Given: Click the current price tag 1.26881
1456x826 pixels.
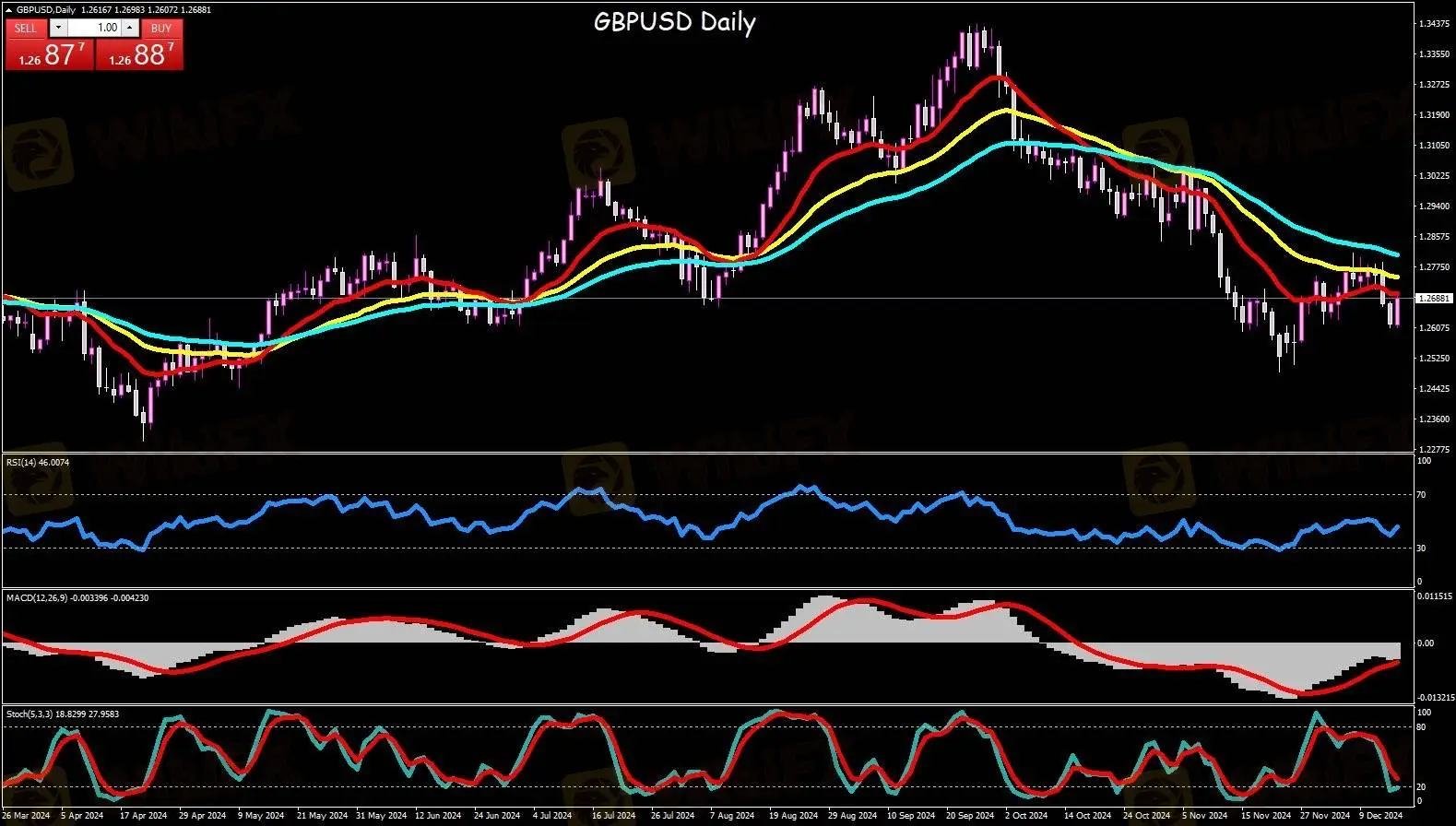Looking at the screenshot, I should click(x=1435, y=298).
